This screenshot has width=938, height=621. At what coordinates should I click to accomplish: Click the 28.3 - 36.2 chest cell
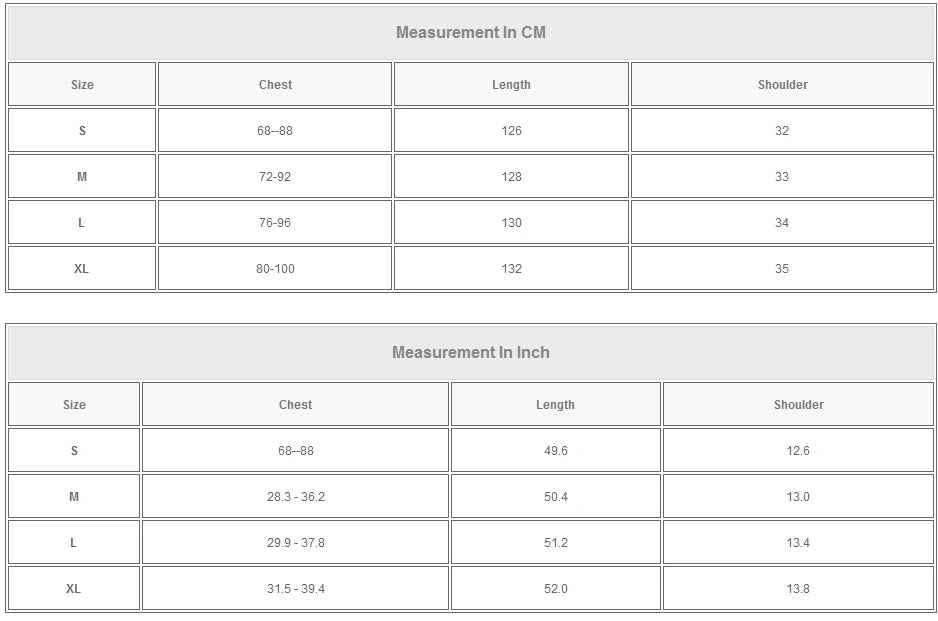(x=295, y=497)
